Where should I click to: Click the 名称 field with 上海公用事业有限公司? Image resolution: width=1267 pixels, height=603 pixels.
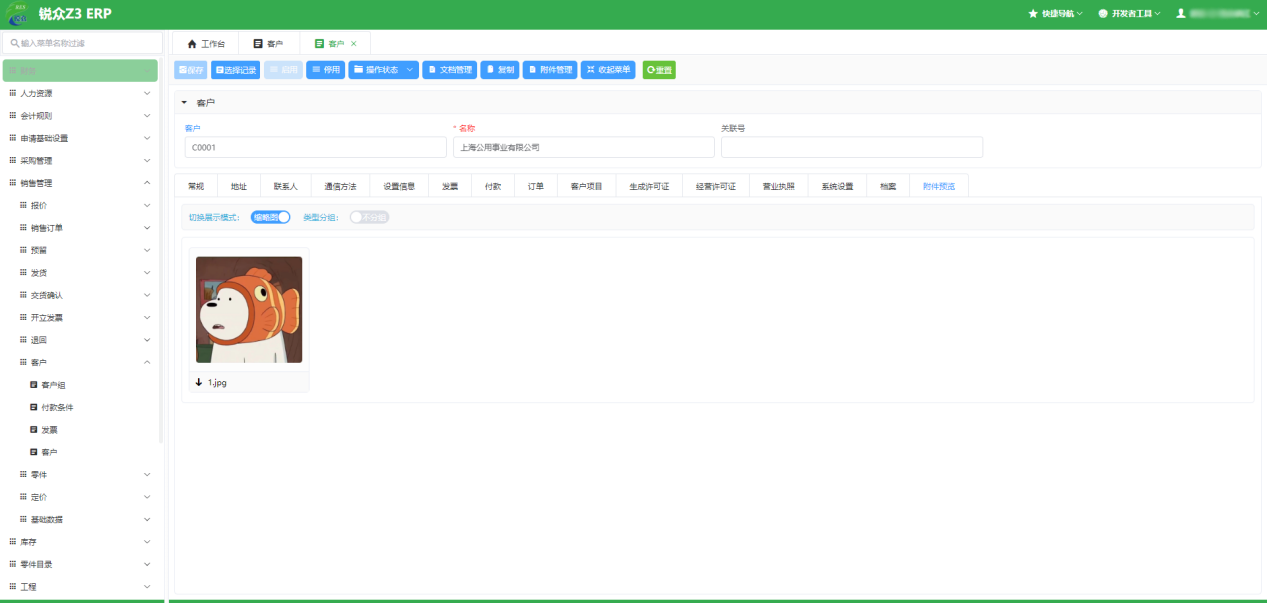click(x=584, y=147)
